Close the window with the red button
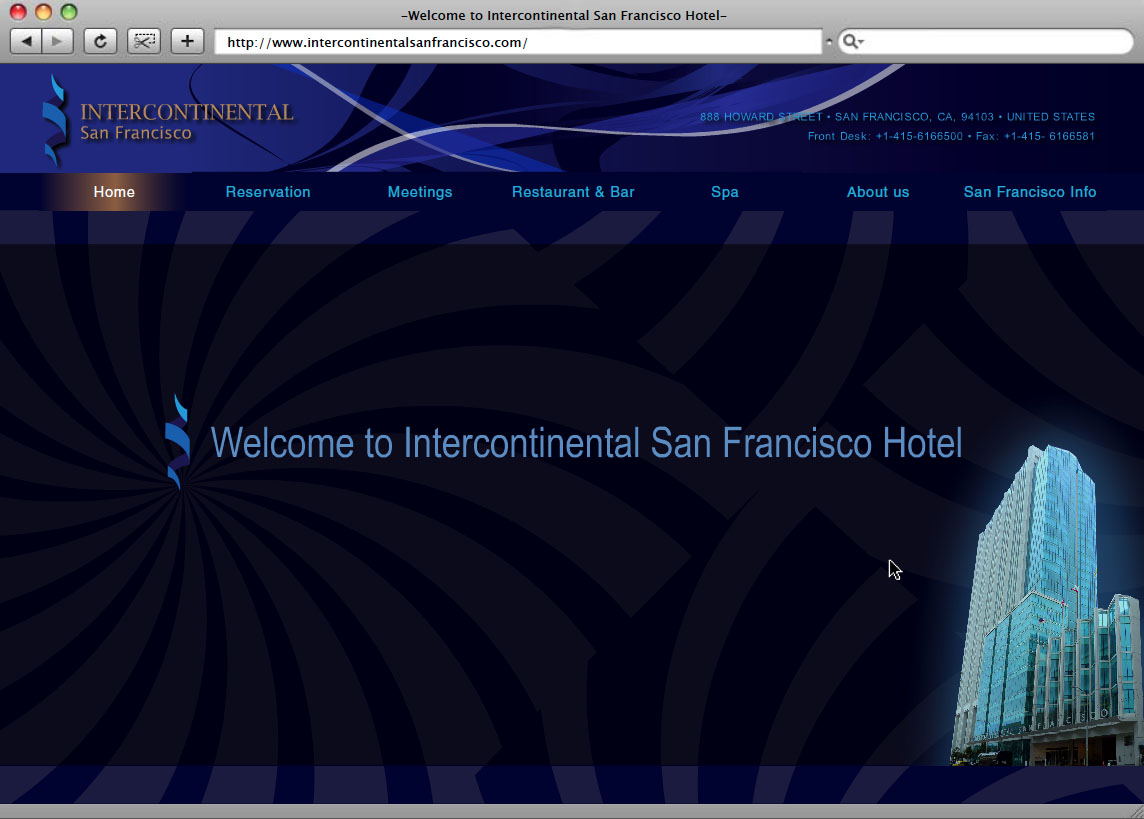This screenshot has height=819, width=1144. click(18, 11)
